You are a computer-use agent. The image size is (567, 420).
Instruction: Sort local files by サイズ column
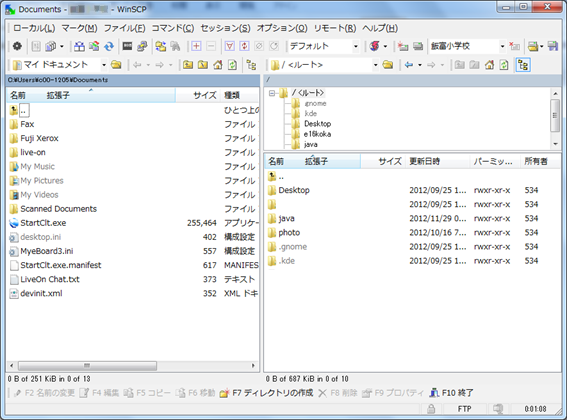199,95
